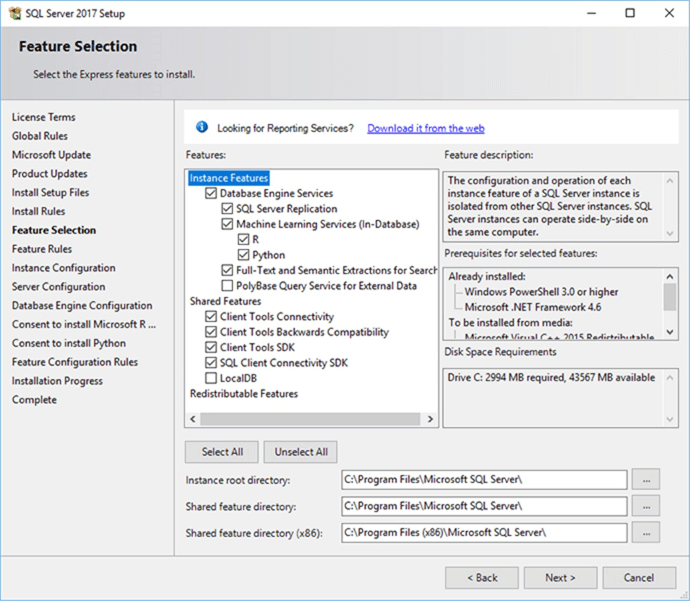Image resolution: width=690 pixels, height=601 pixels.
Task: Enable PolyBase Query Service for External Data
Action: 227,286
